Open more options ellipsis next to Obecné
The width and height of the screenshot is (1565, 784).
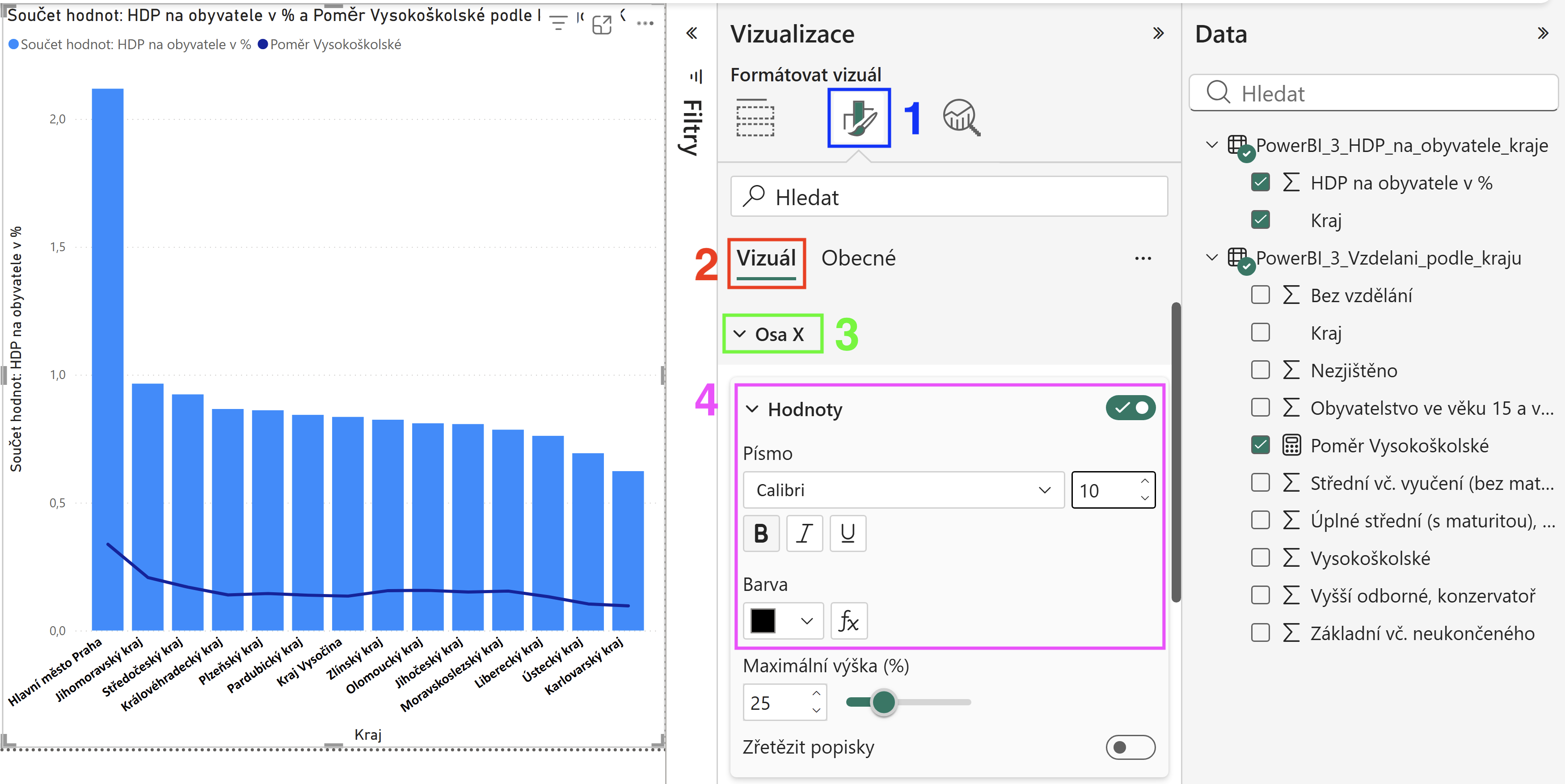pos(1143,259)
